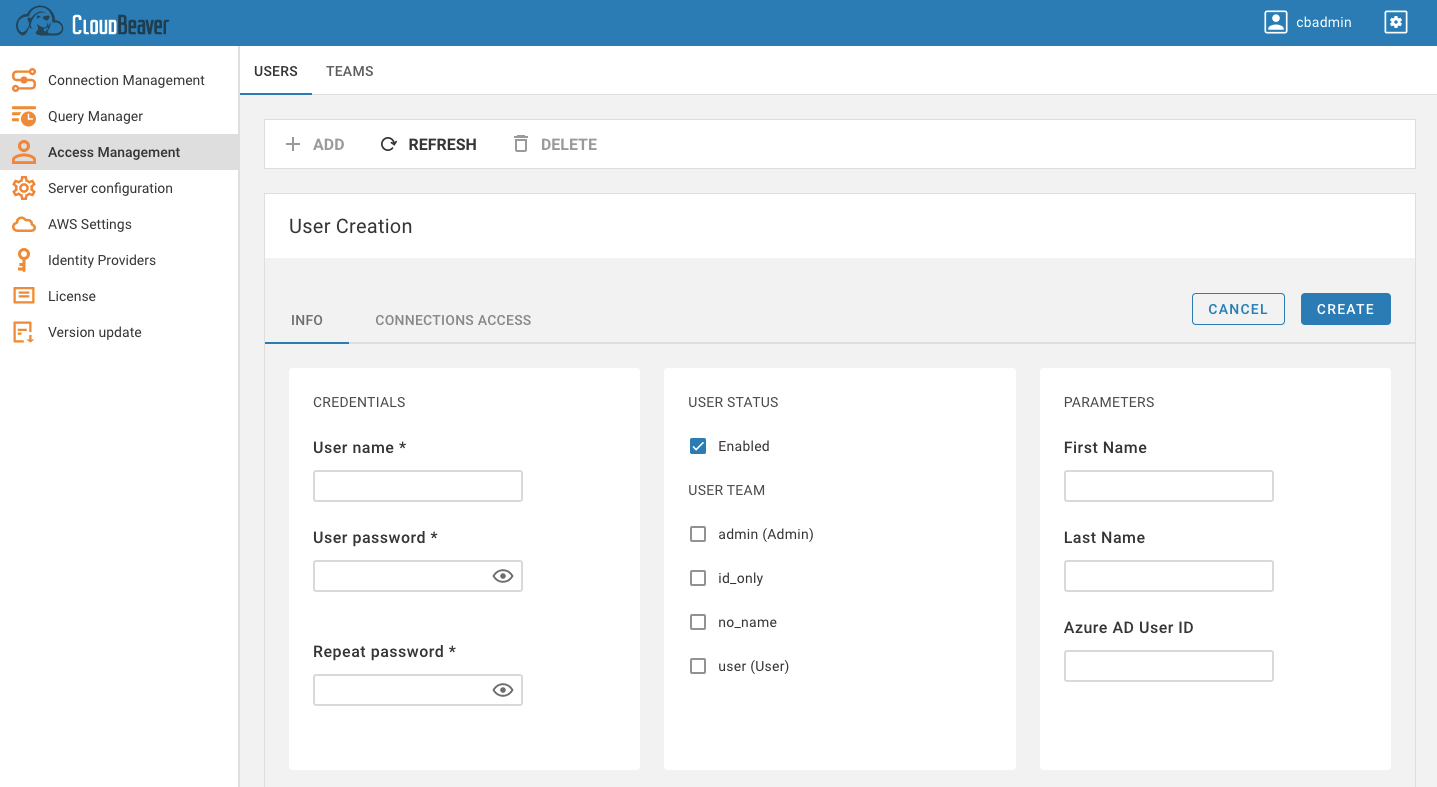1437x787 pixels.
Task: Check the id_only team box
Action: coord(698,577)
